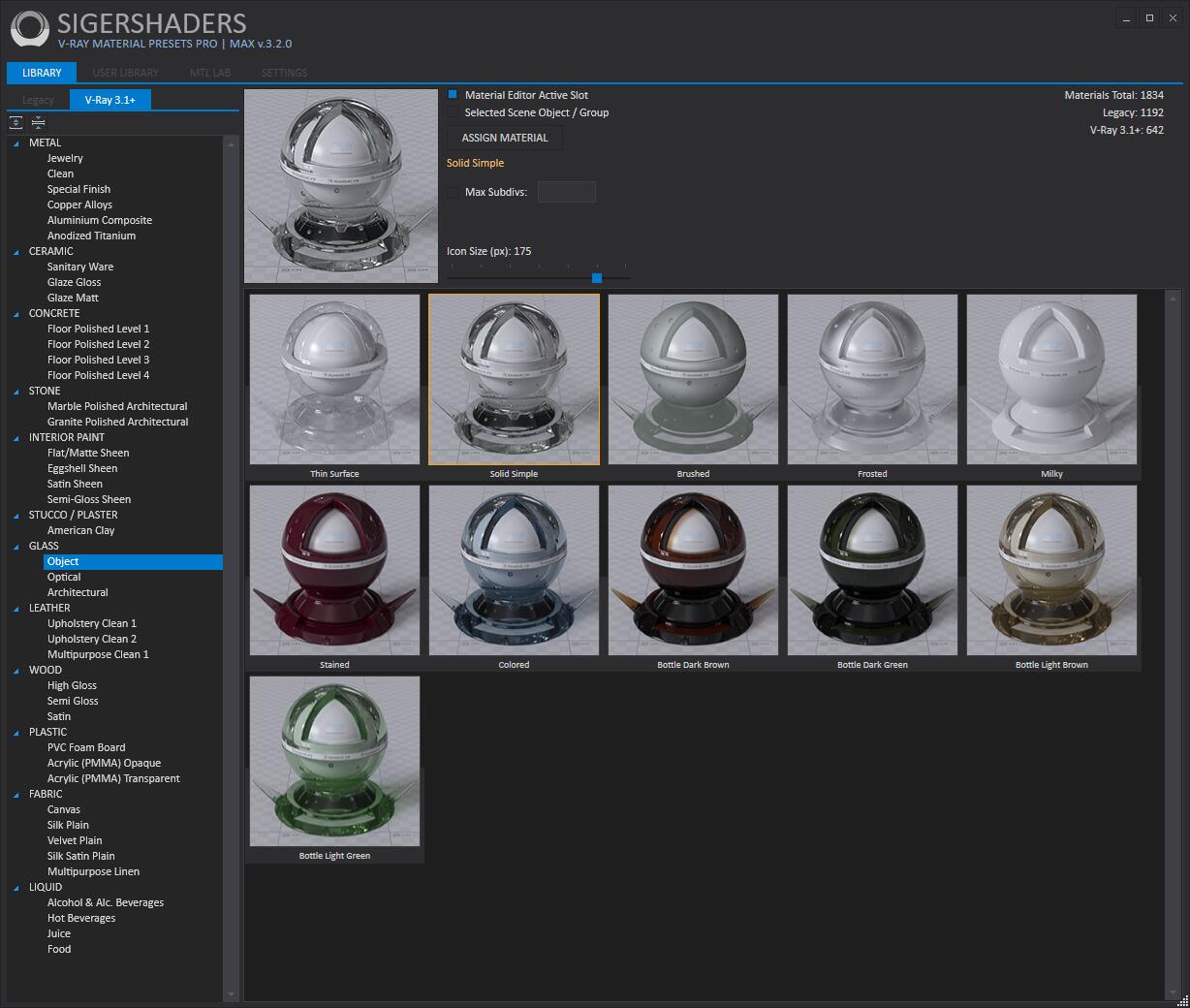The image size is (1190, 1008).
Task: Collapse the STUCCO / PLASTER category arrow
Action: [x=16, y=516]
